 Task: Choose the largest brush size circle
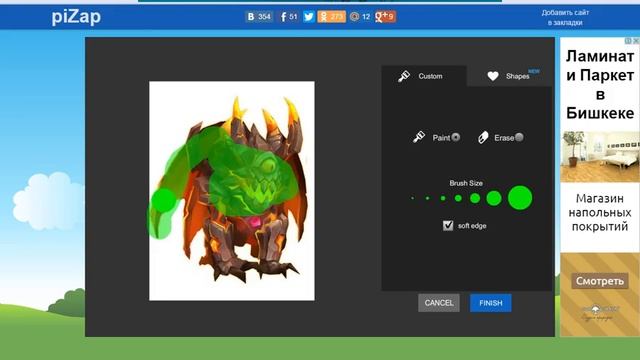[x=520, y=198]
